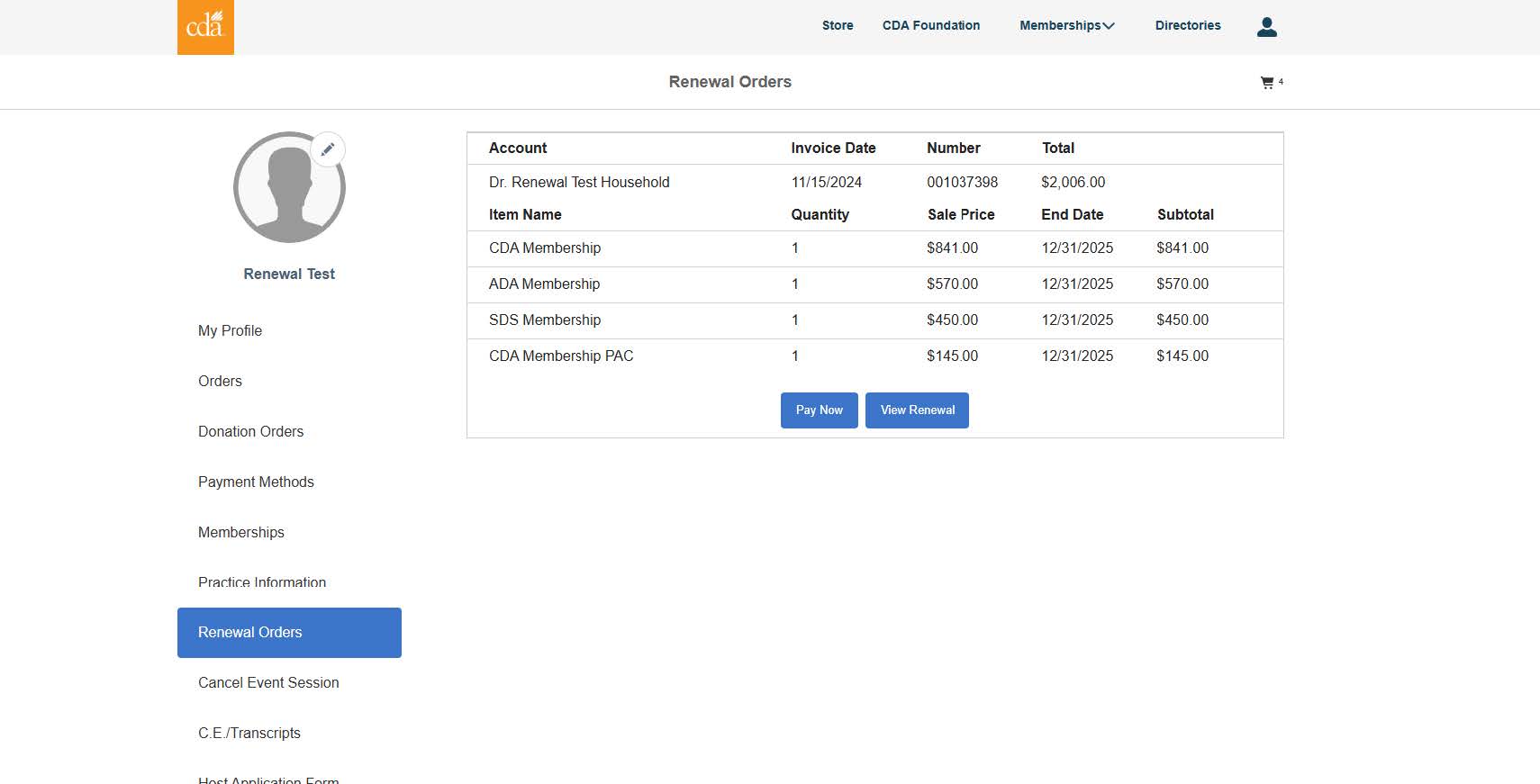Screen dimensions: 1540x784
Task: Click the $450.00 sale price
Action: [953, 320]
